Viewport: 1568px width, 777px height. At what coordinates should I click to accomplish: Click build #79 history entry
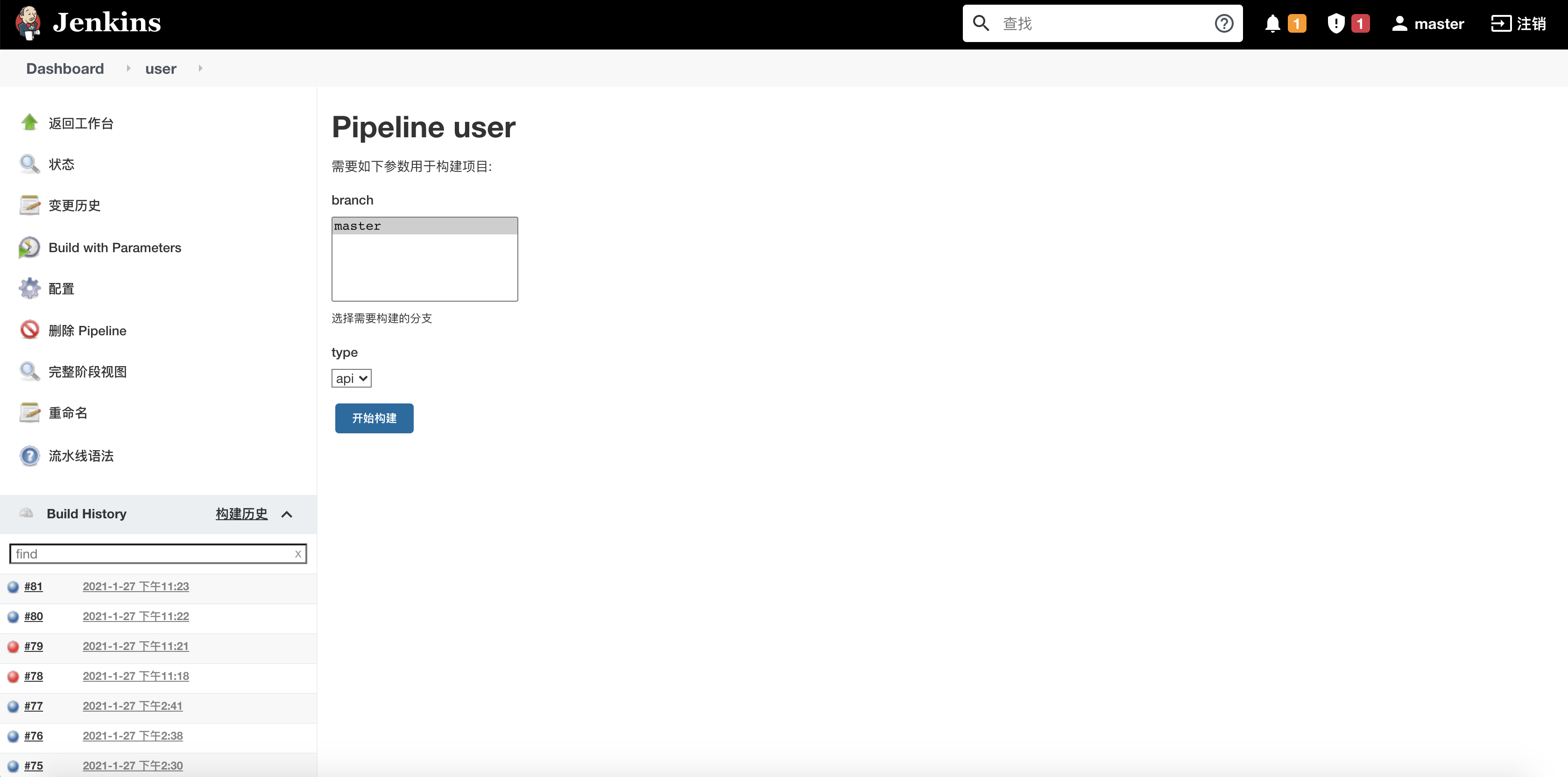33,645
